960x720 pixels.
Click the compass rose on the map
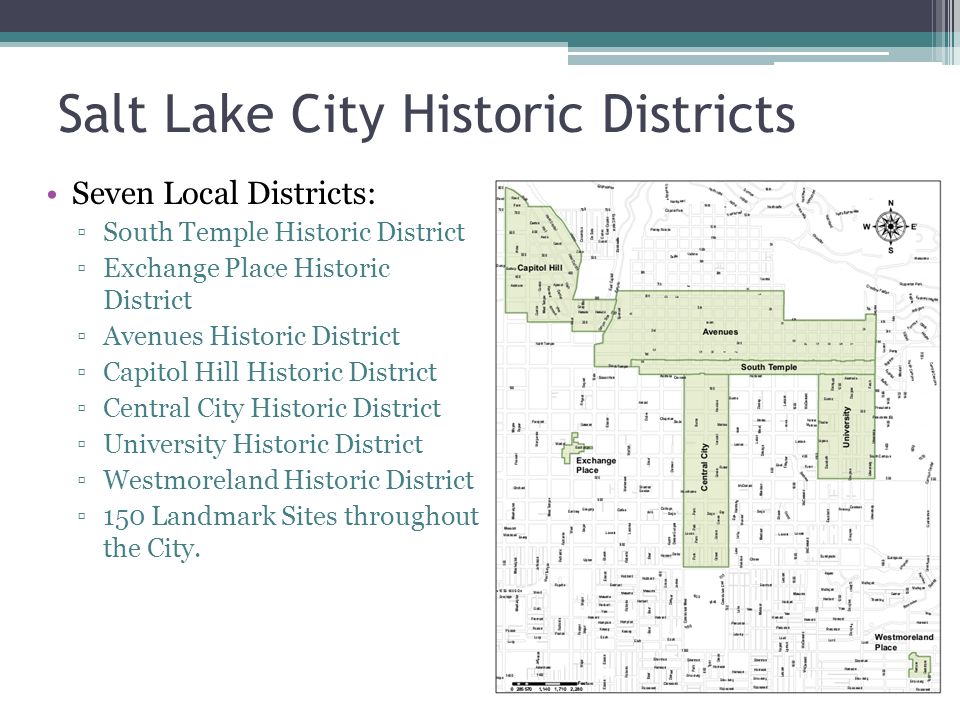(890, 227)
